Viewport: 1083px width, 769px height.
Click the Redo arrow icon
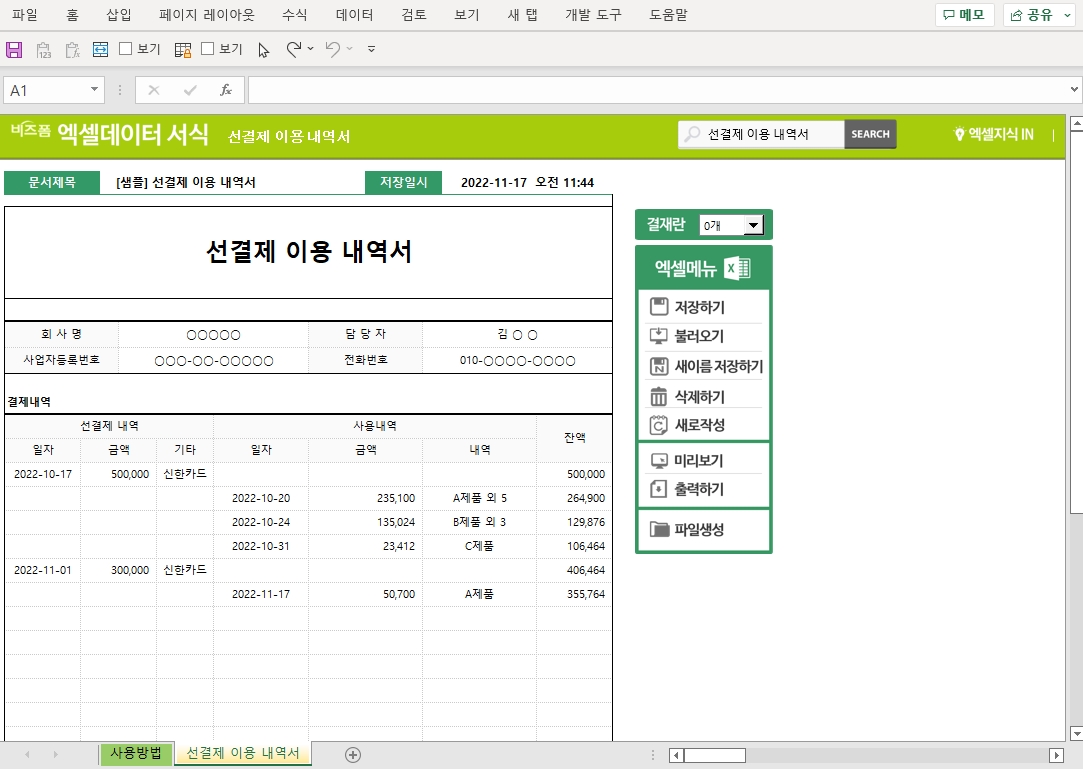point(294,49)
